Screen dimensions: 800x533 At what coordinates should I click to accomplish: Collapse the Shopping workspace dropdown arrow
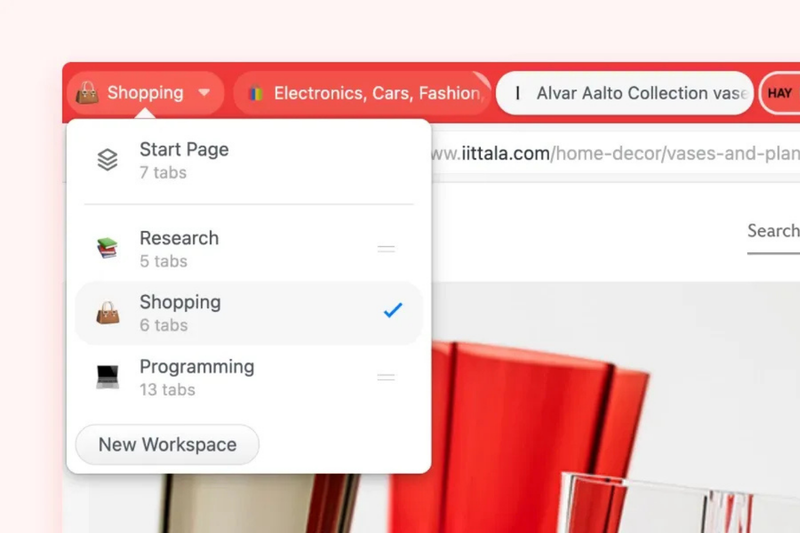click(204, 93)
